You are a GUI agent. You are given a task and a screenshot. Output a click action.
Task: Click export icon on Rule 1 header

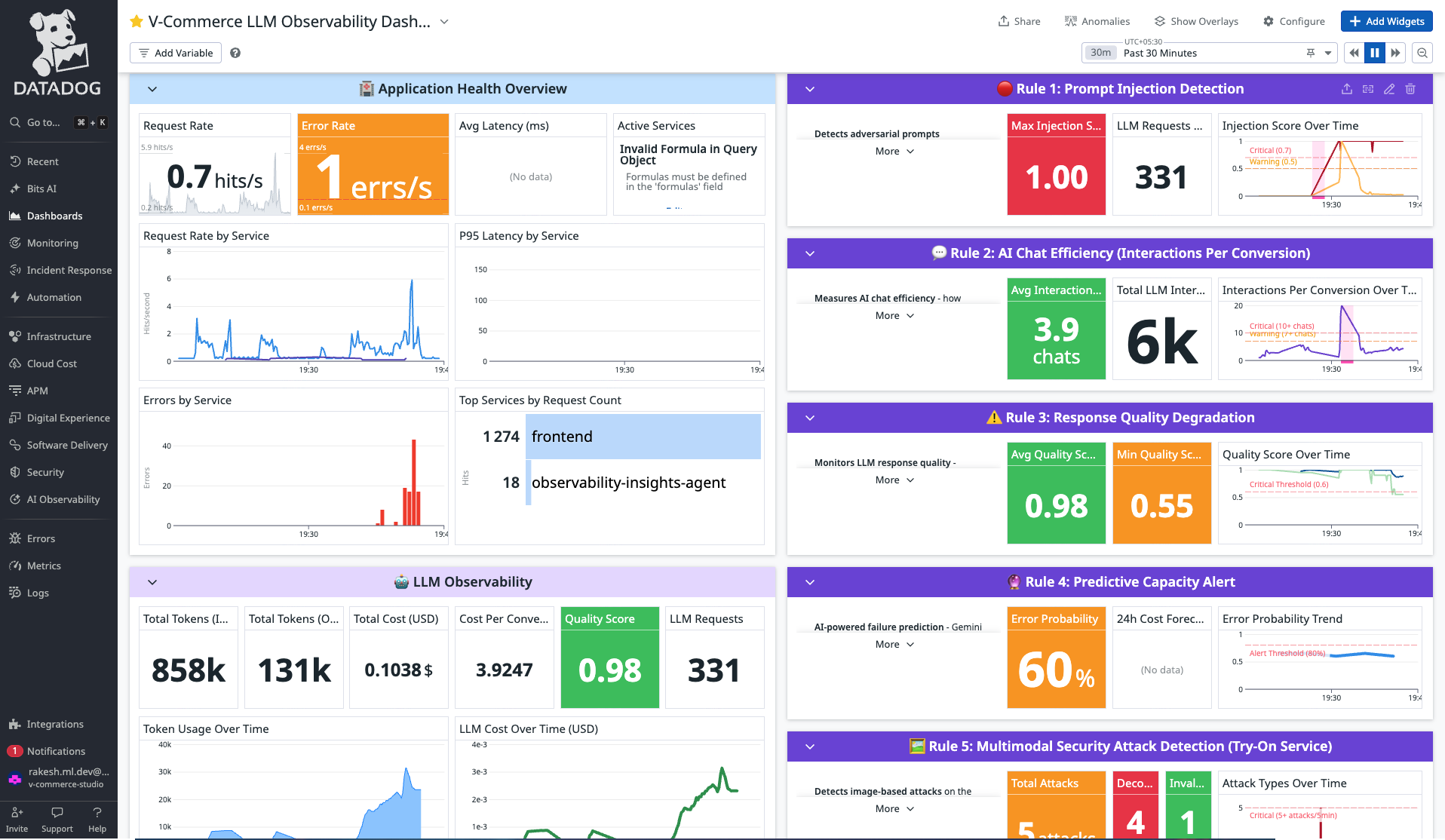point(1347,89)
